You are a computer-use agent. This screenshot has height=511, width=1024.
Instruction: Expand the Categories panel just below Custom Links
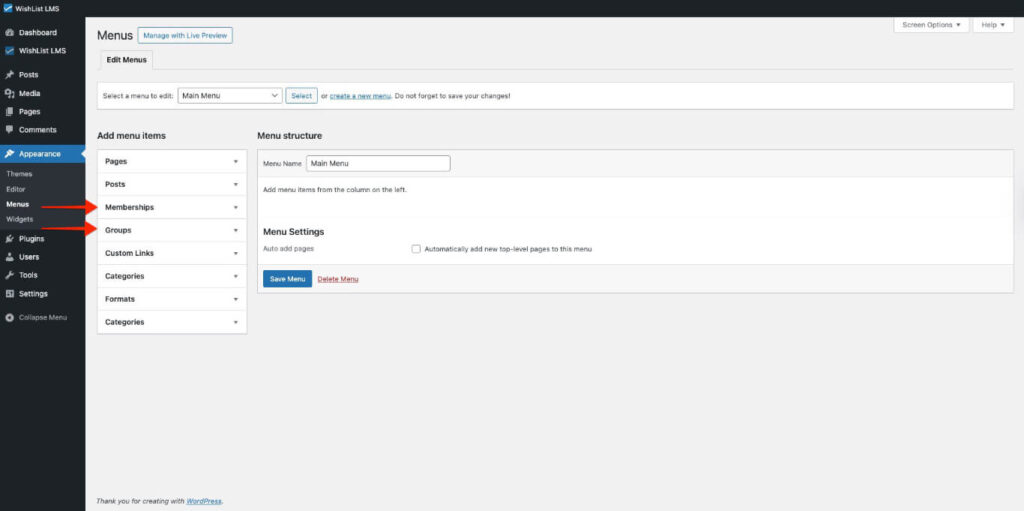tap(172, 276)
